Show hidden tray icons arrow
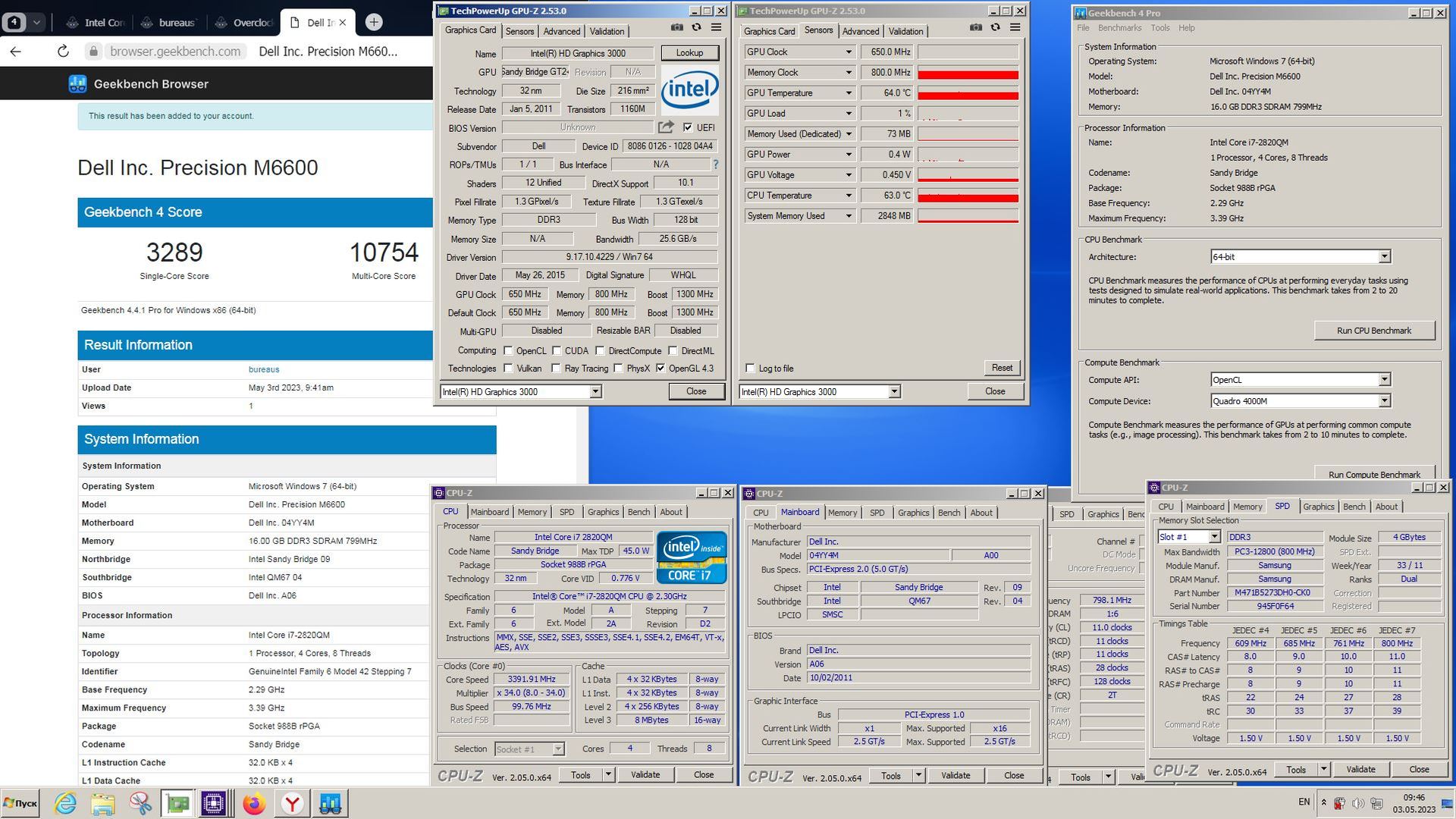The height and width of the screenshot is (819, 1456). 1324,802
